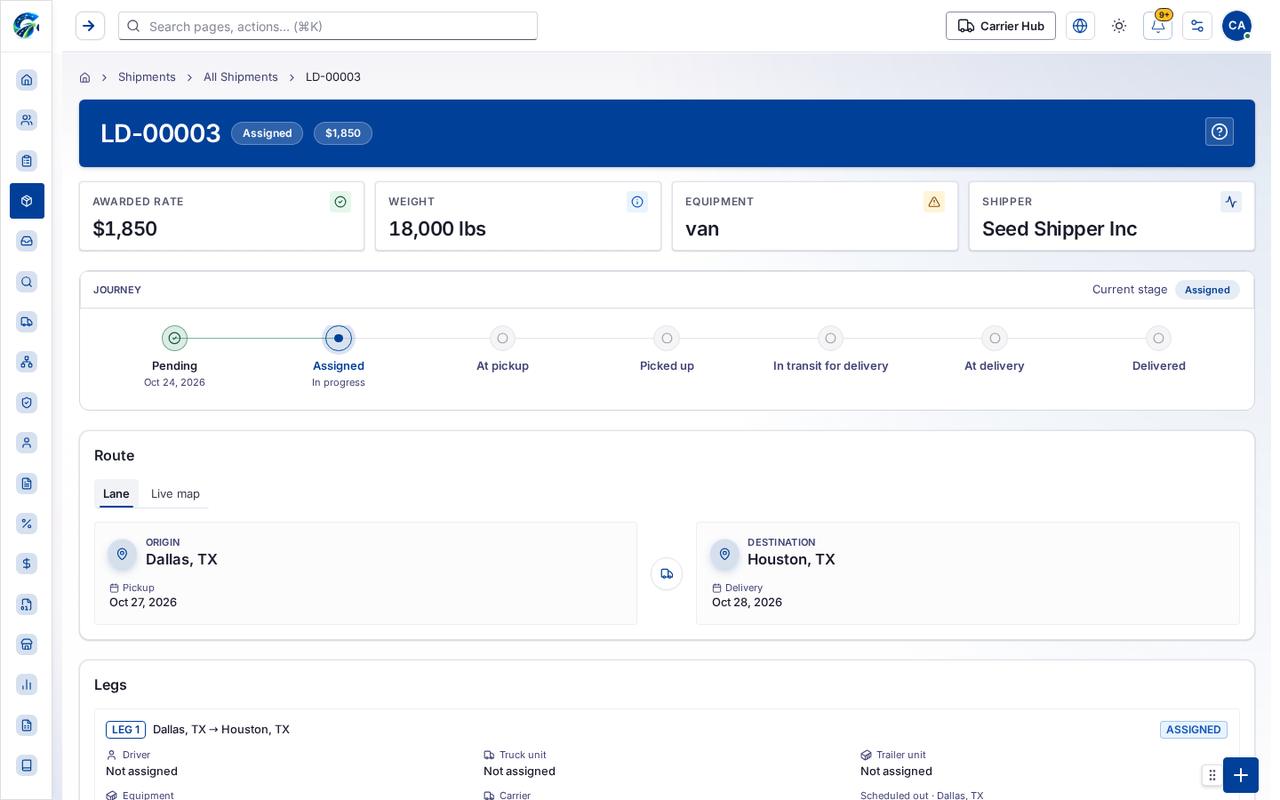Open the single person sidebar icon
The width and height of the screenshot is (1280, 800).
pos(27,443)
